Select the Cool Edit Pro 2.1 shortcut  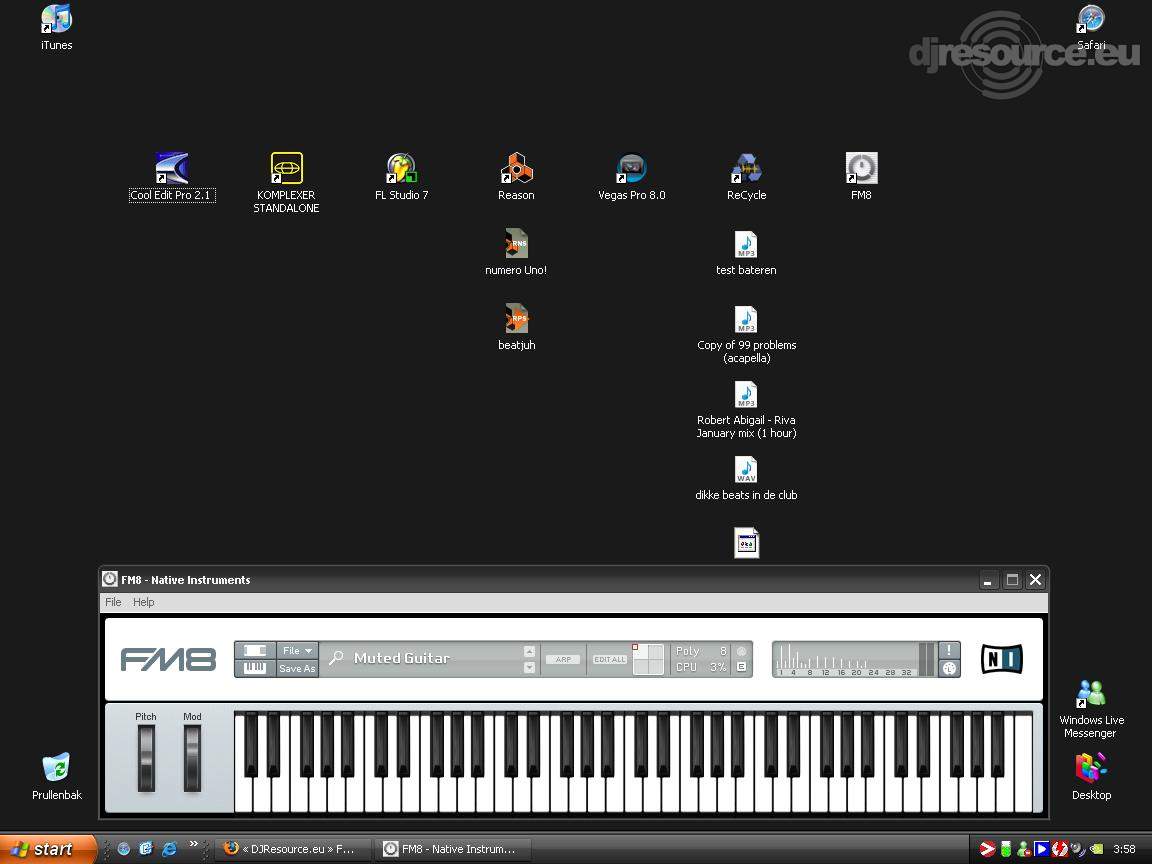click(x=171, y=177)
